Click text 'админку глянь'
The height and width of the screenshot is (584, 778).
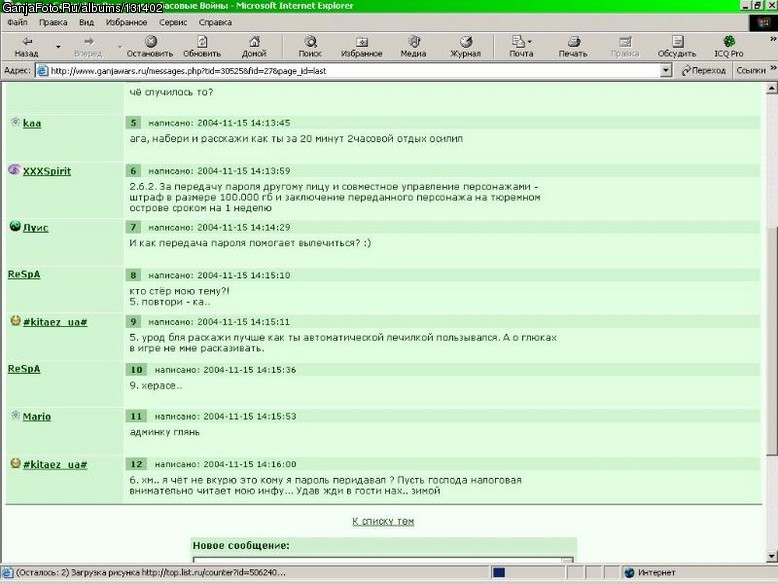tap(165, 432)
